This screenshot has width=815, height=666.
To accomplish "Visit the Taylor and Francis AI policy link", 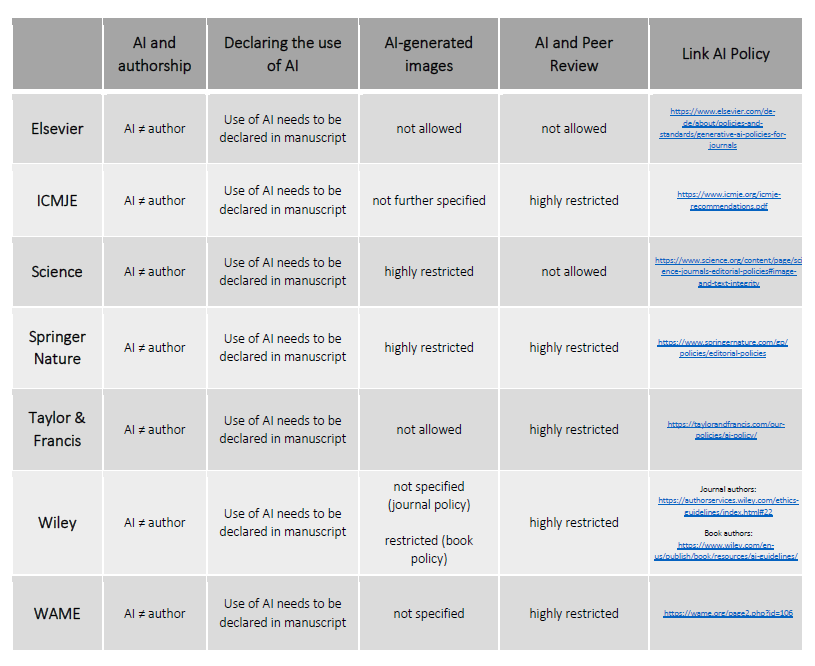I will 726,429.
